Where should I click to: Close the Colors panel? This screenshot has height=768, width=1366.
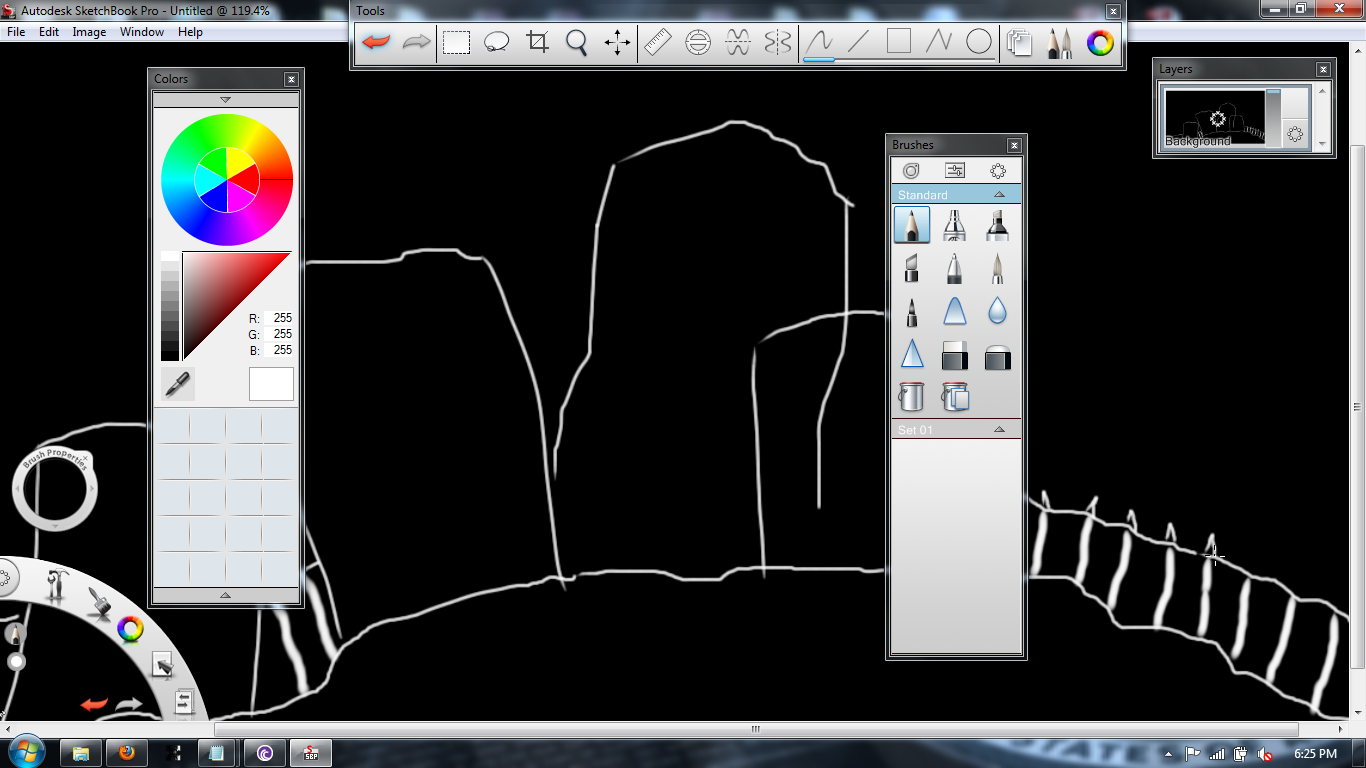tap(291, 79)
